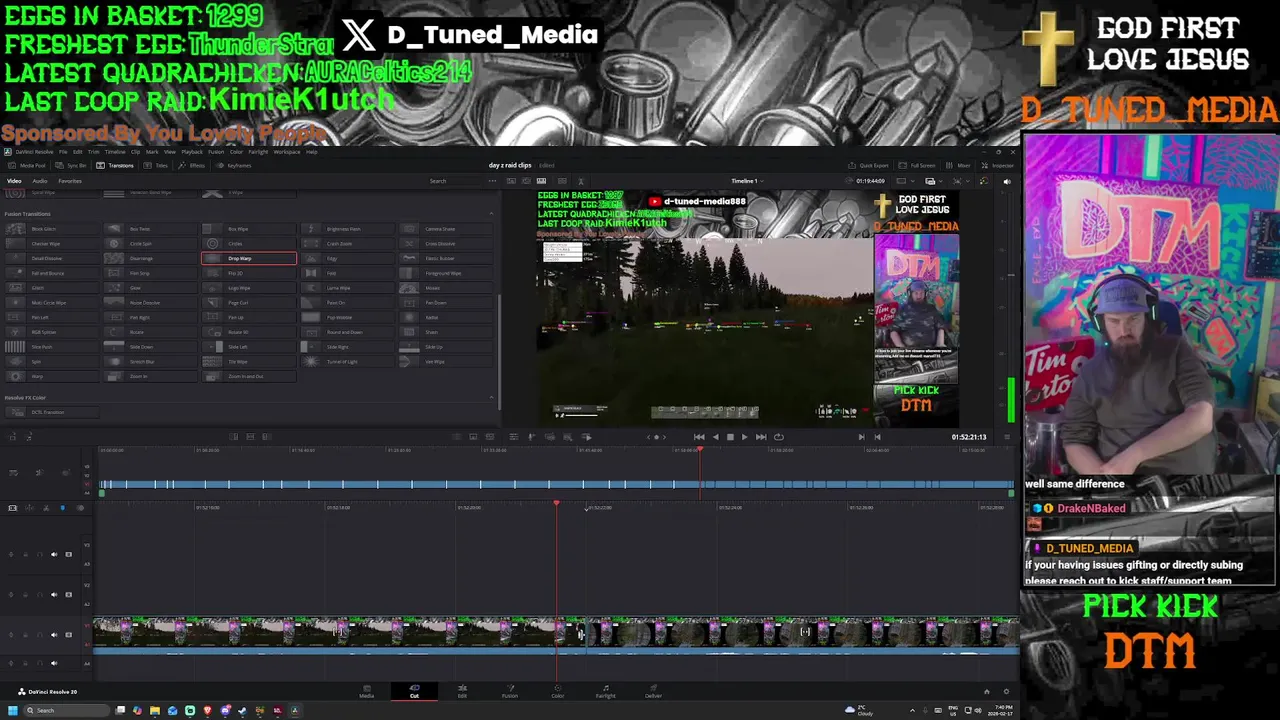This screenshot has height=720, width=1280.
Task: Jump to the first frame in viewer
Action: point(699,437)
